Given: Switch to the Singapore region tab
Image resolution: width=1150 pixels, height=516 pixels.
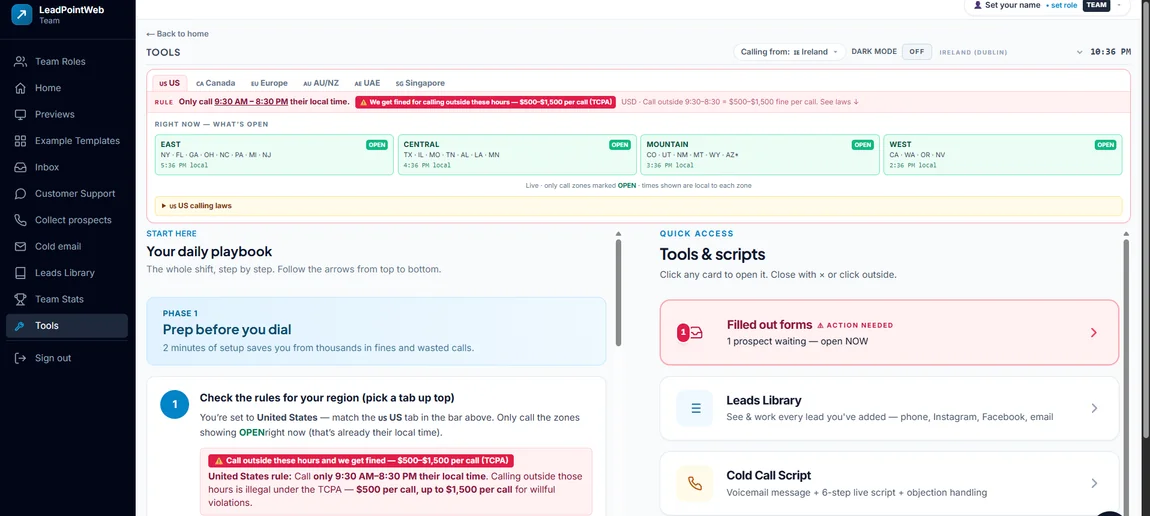Looking at the screenshot, I should (420, 83).
